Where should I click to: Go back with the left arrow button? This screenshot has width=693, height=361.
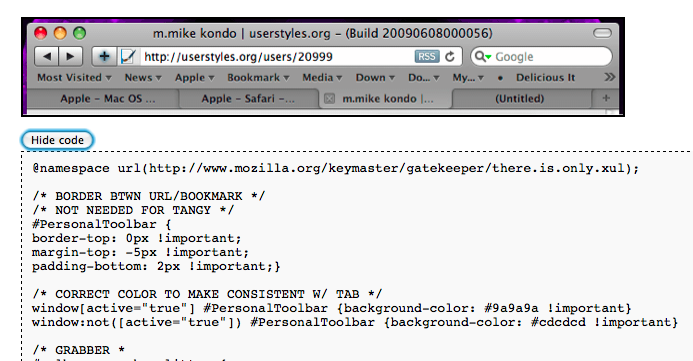(x=47, y=57)
